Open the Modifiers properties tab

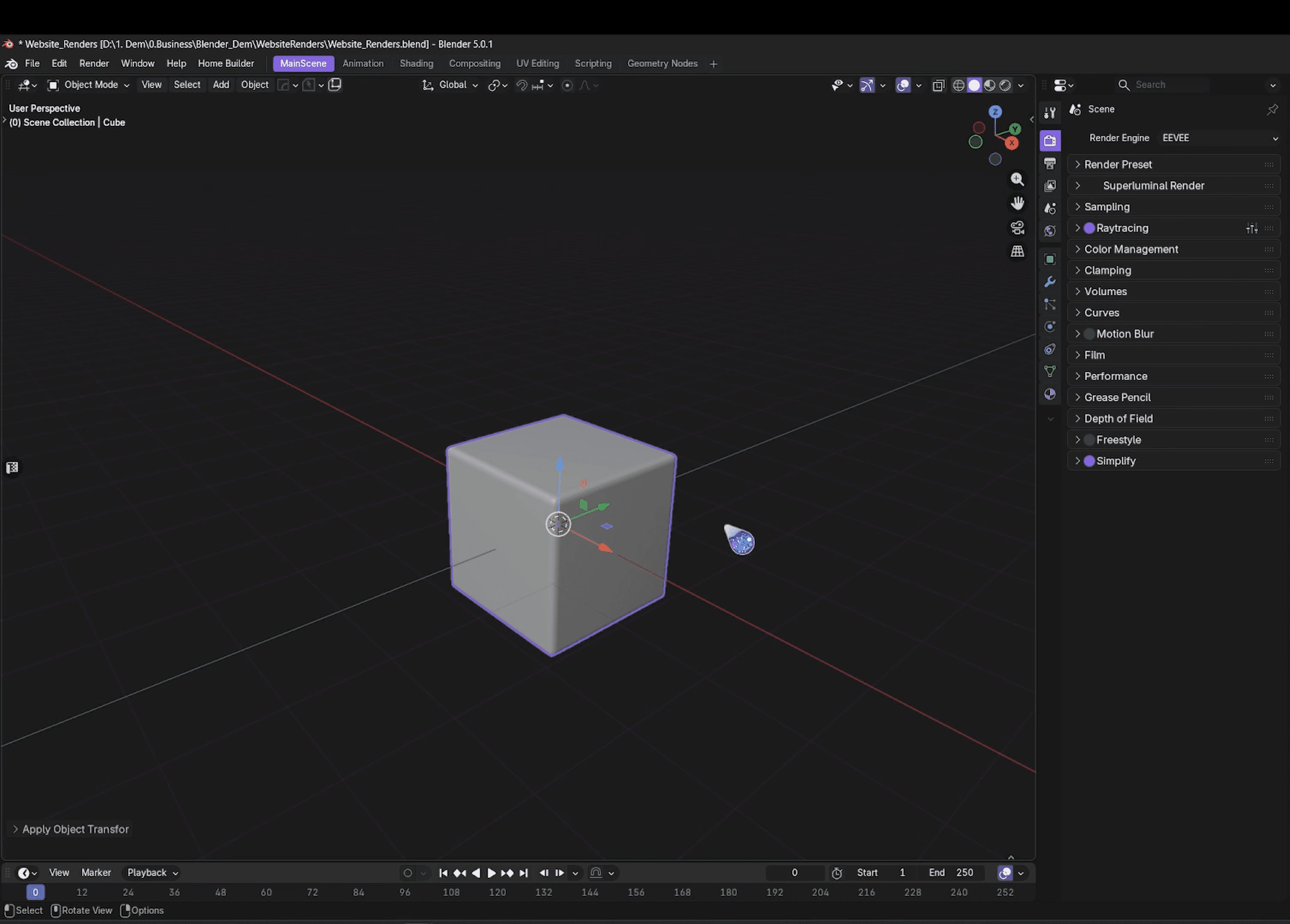tap(1050, 281)
